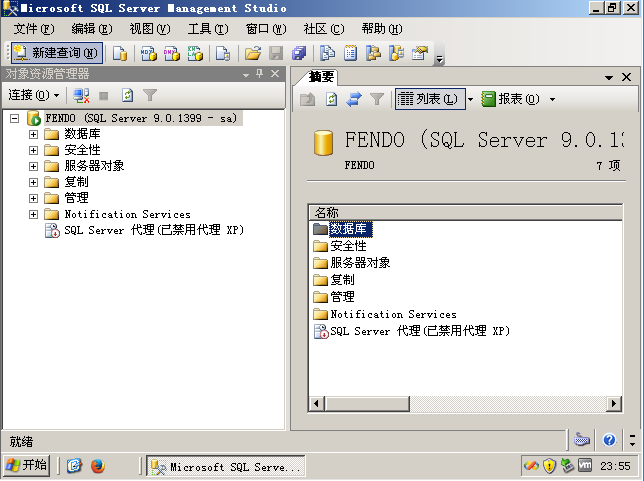The image size is (644, 481).
Task: Open the Registered Servers toolbar icon
Action: pos(327,53)
